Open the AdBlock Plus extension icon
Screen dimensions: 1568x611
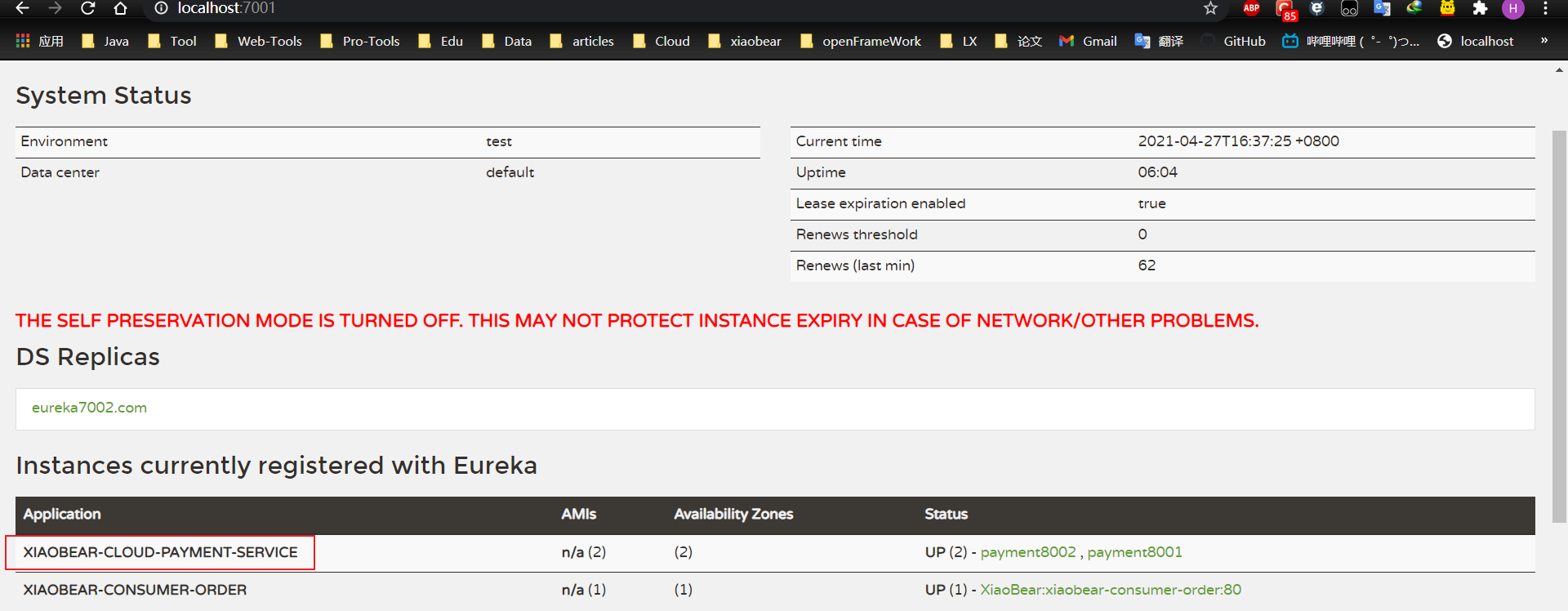(x=1251, y=8)
